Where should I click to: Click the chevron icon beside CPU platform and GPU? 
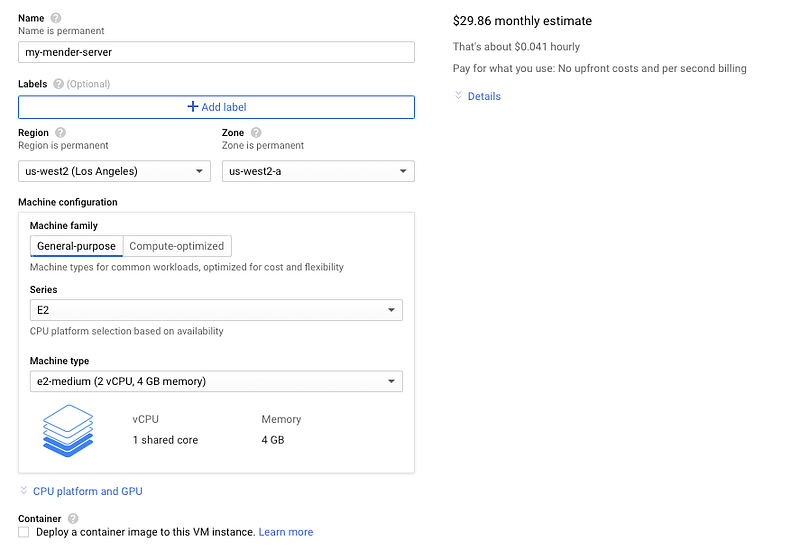[24, 491]
